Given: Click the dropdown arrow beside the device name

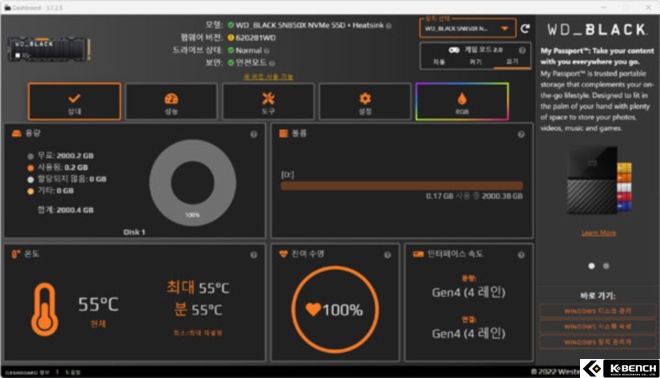Looking at the screenshot, I should [x=504, y=29].
